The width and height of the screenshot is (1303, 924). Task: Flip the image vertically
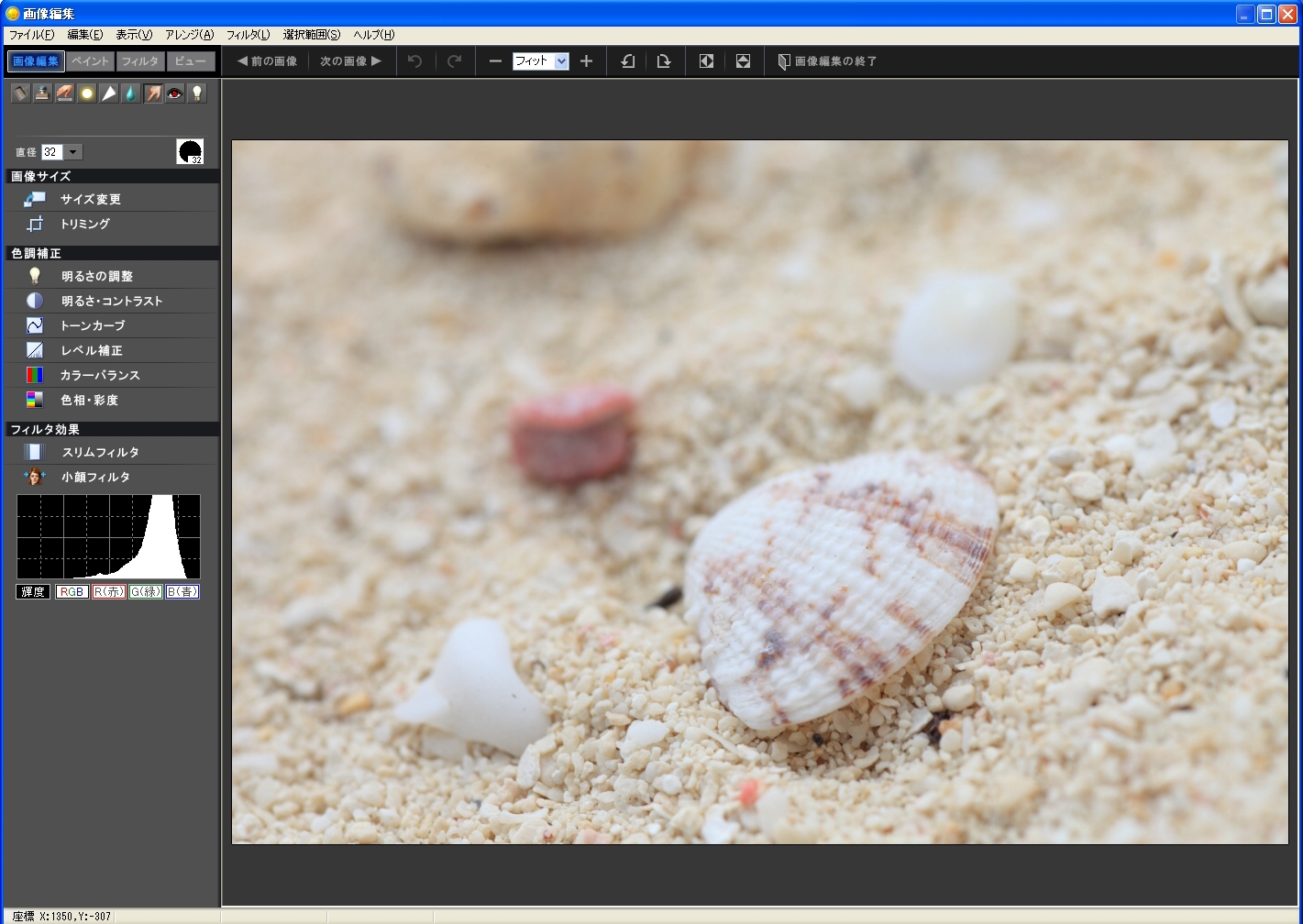point(743,61)
